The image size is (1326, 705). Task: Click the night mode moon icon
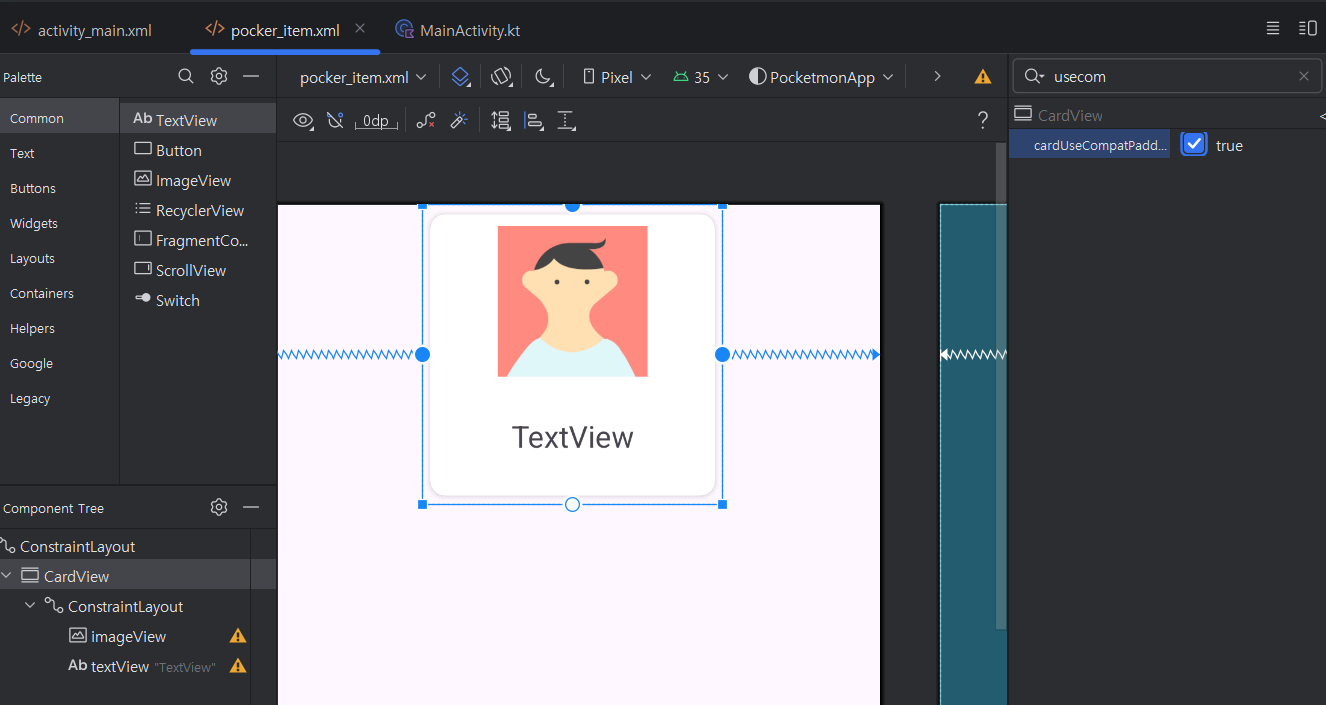(x=543, y=77)
